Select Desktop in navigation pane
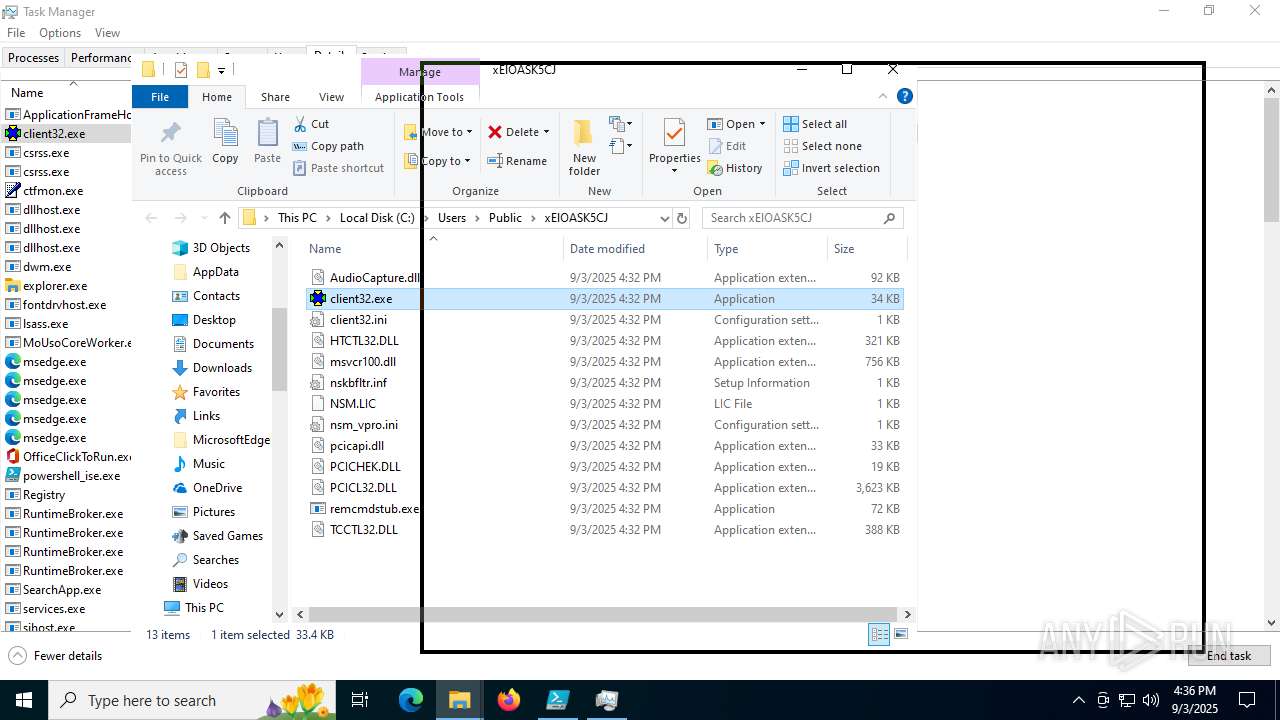1280x720 pixels. pyautogui.click(x=214, y=320)
